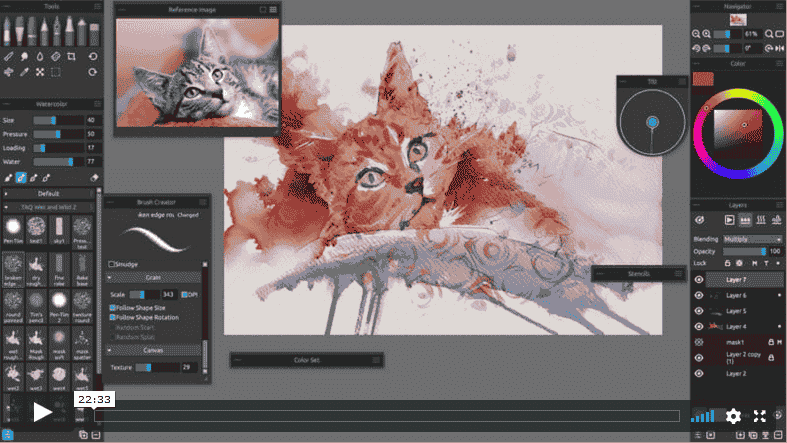Select the Tim's pencil brush preset
The image size is (787, 443).
[x=36, y=308]
